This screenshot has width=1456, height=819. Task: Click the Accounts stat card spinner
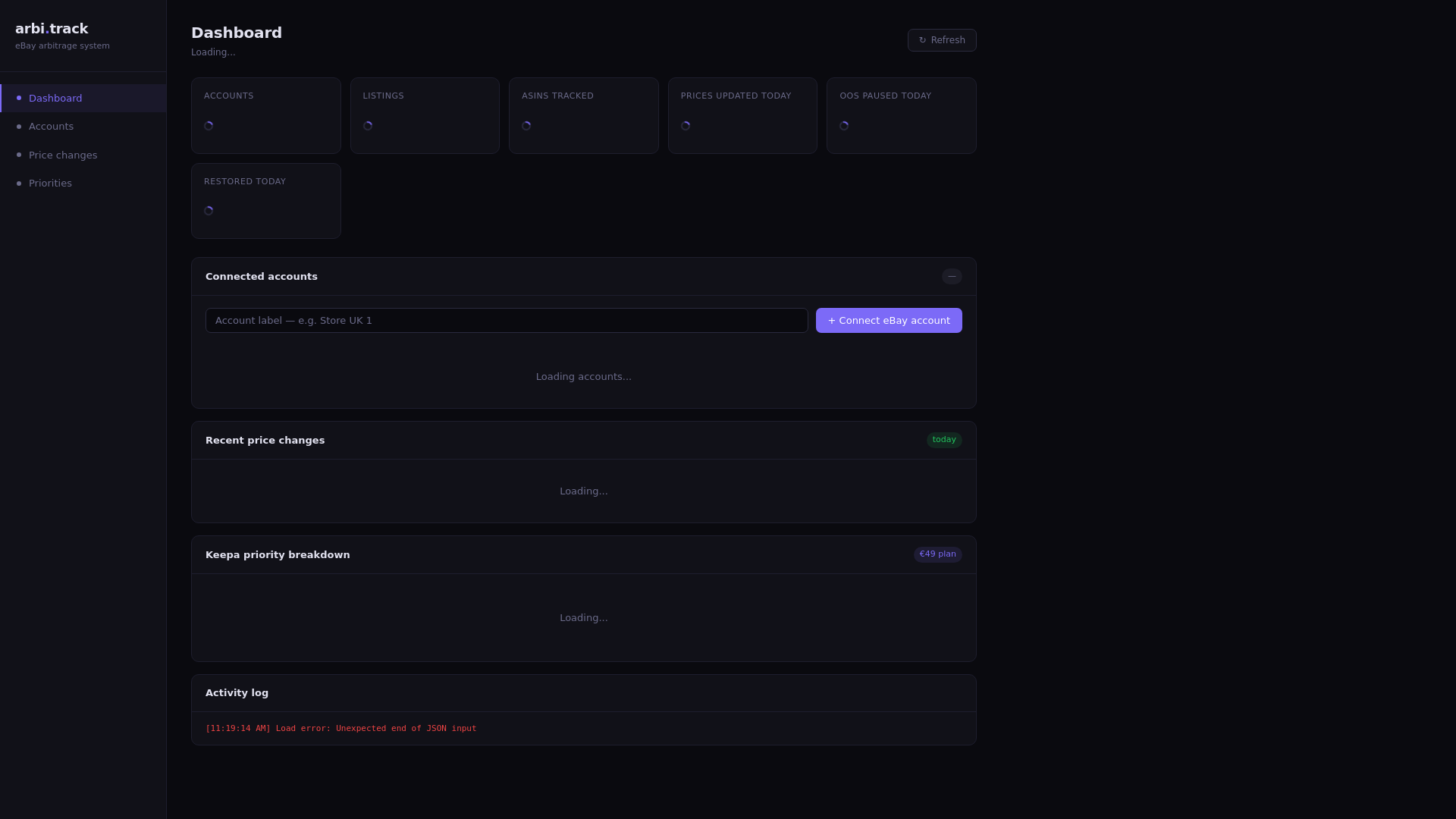tap(209, 126)
